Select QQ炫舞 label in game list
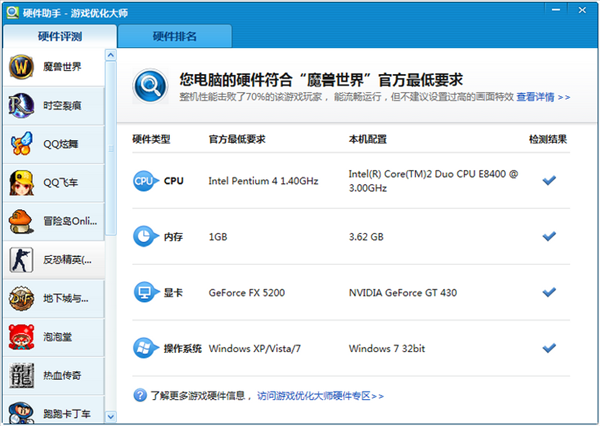 tap(61, 144)
